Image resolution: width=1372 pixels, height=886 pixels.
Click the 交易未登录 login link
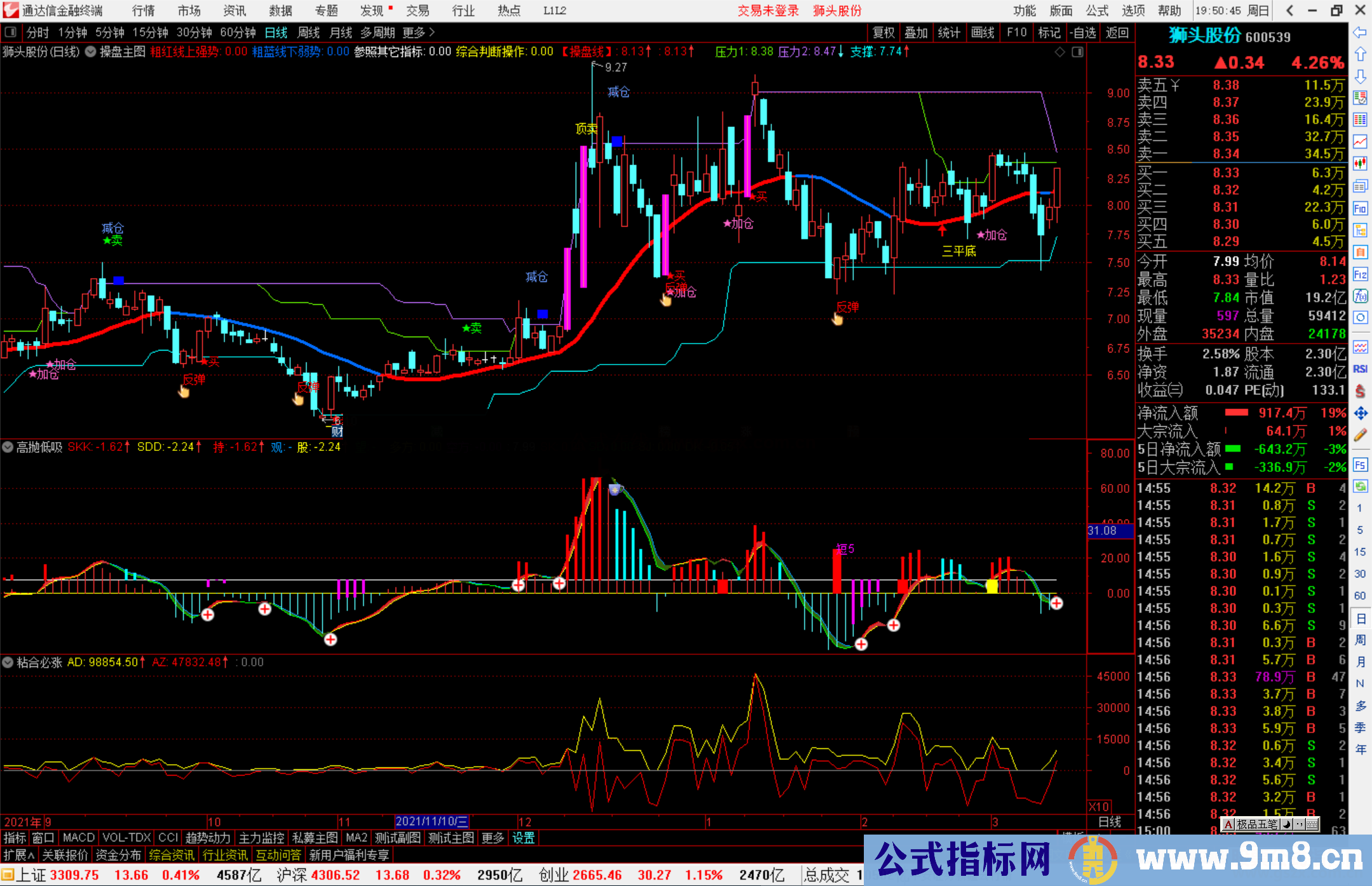pyautogui.click(x=768, y=10)
